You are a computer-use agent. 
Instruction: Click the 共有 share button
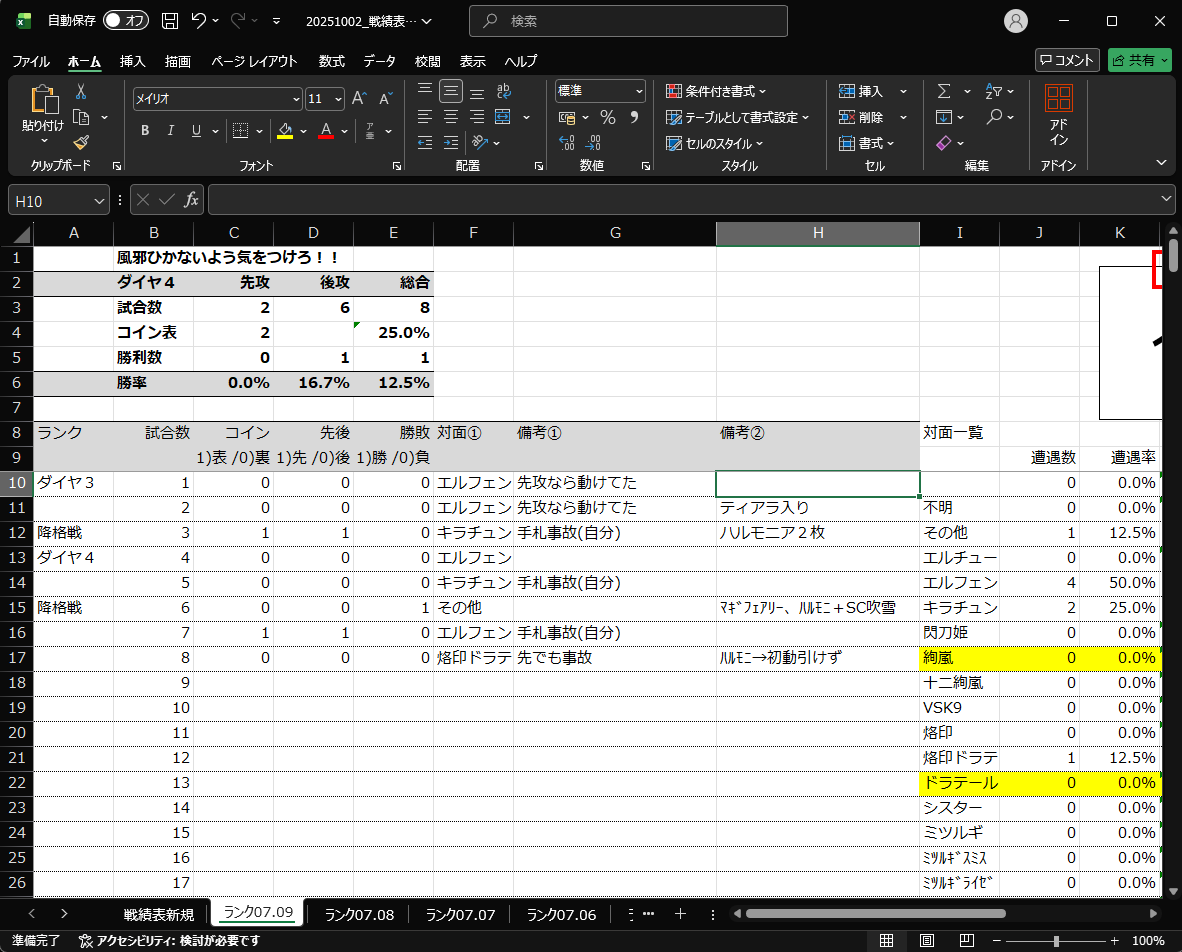coord(1139,60)
